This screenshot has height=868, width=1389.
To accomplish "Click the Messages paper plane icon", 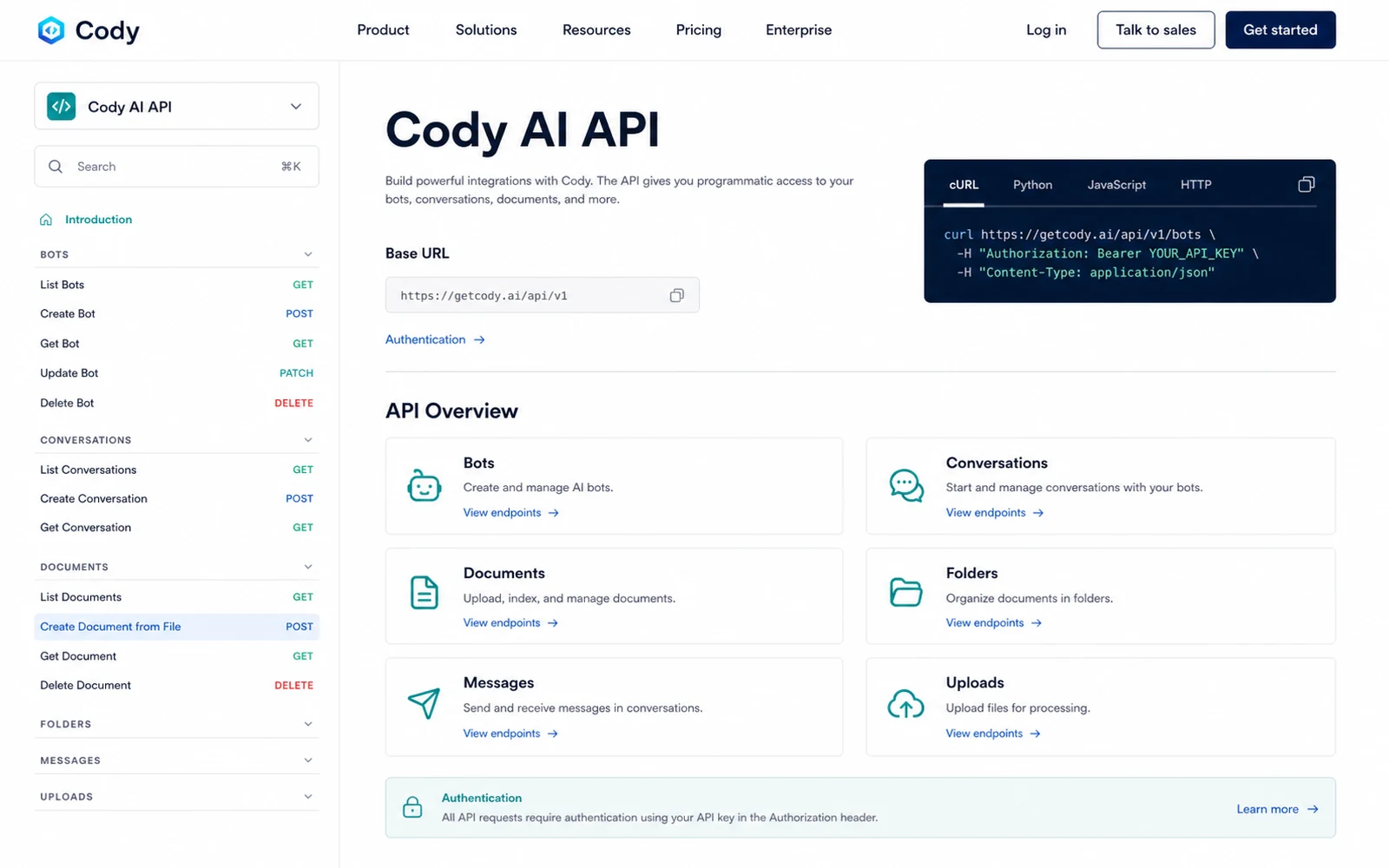I will [x=425, y=703].
